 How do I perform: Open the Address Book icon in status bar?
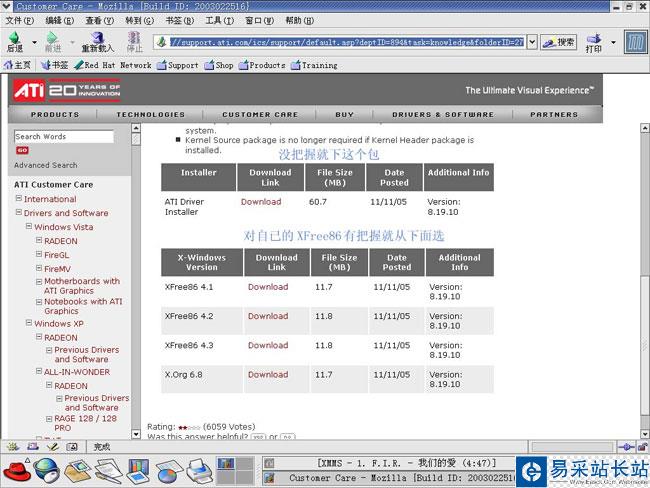72,447
